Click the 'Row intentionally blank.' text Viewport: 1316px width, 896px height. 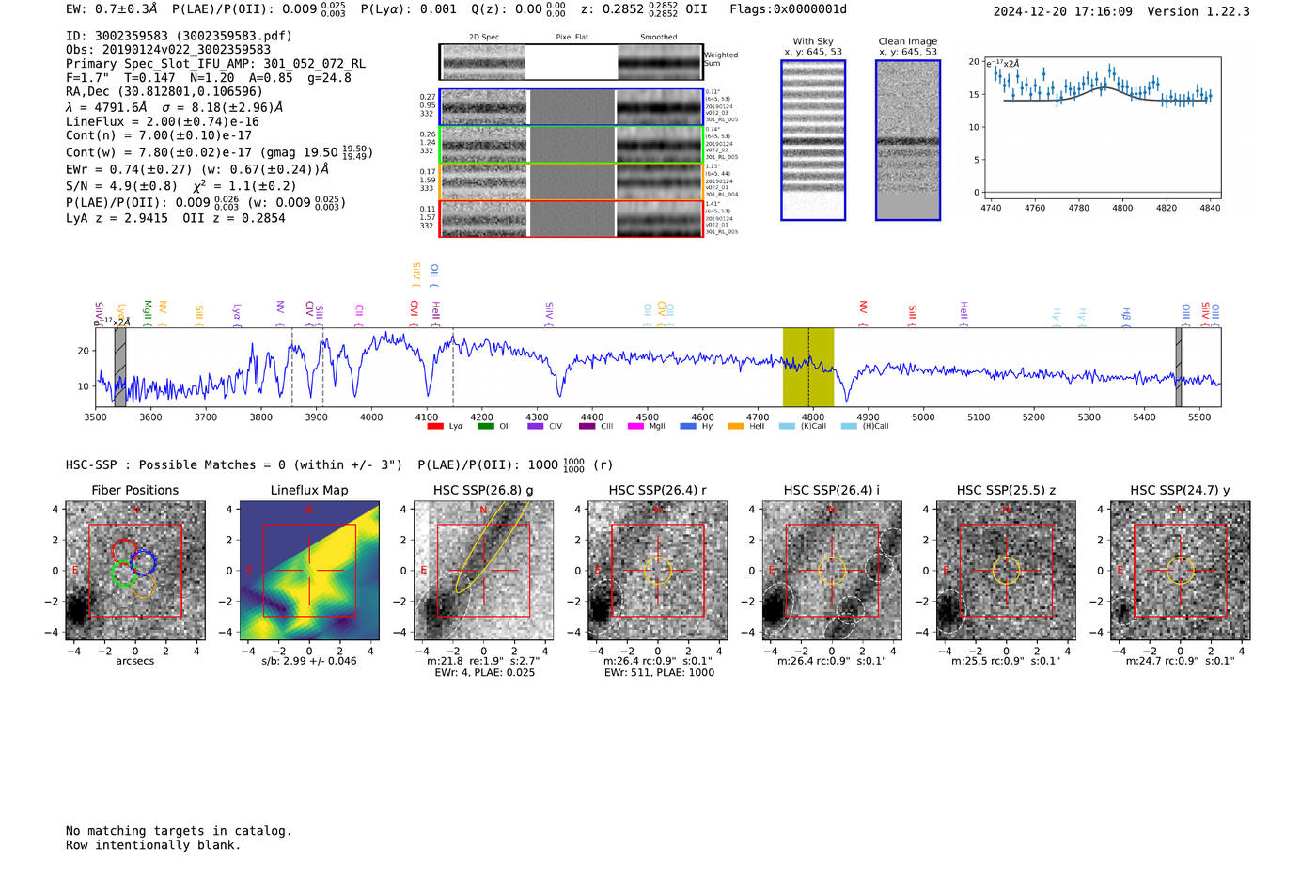tap(153, 845)
